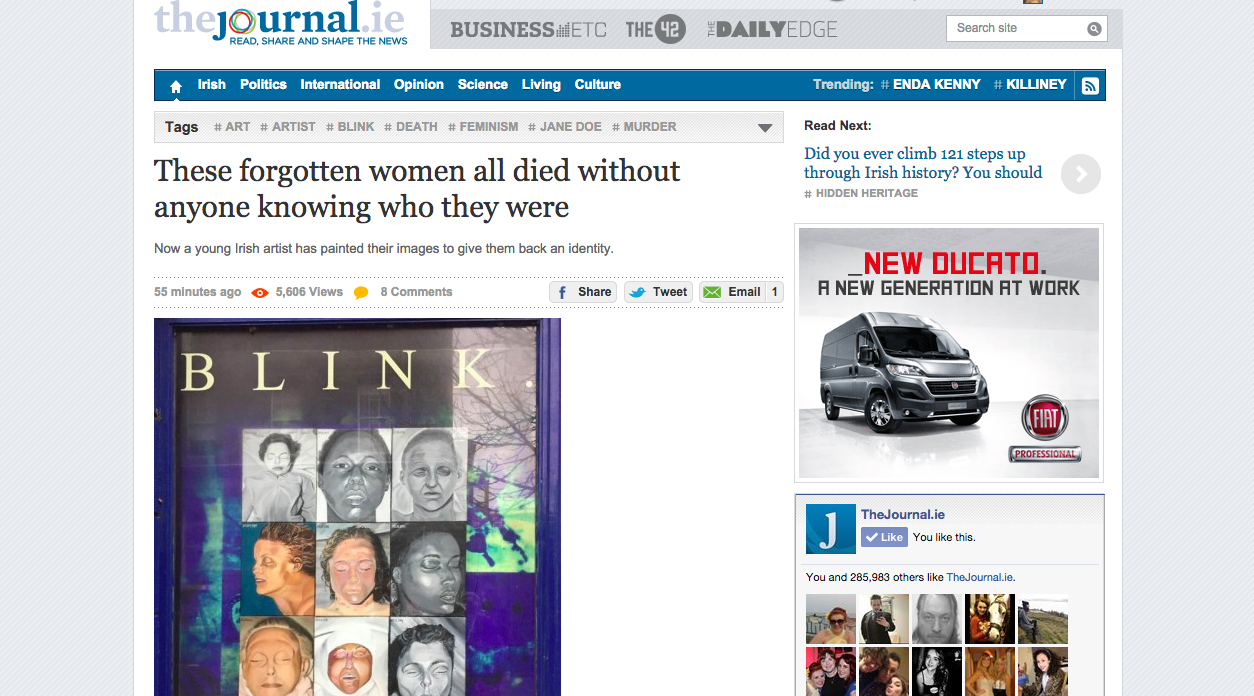Tweet this article
The height and width of the screenshot is (696, 1254).
coord(658,292)
